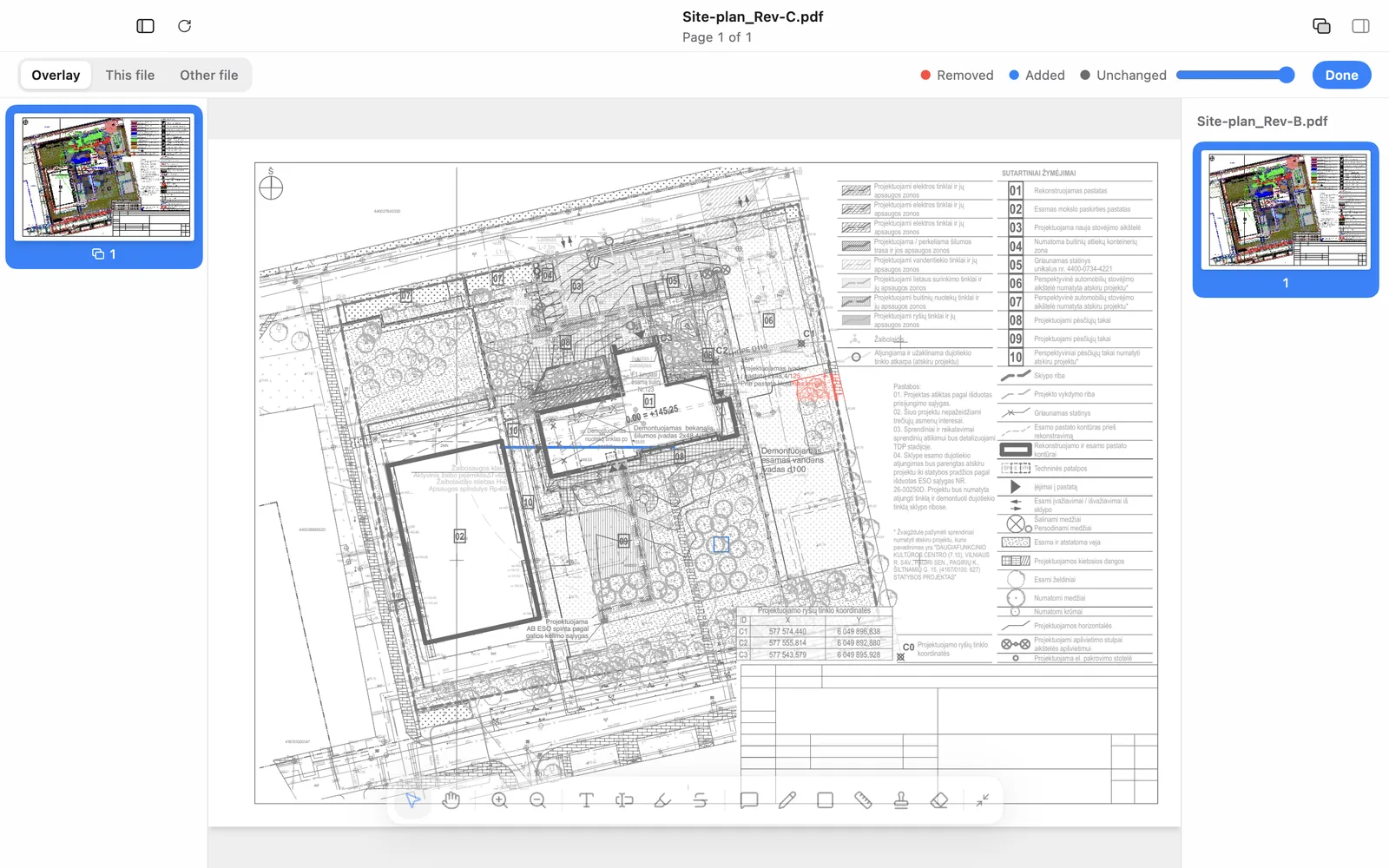The image size is (1389, 868).
Task: Select the arrow selection tool
Action: pos(412,800)
